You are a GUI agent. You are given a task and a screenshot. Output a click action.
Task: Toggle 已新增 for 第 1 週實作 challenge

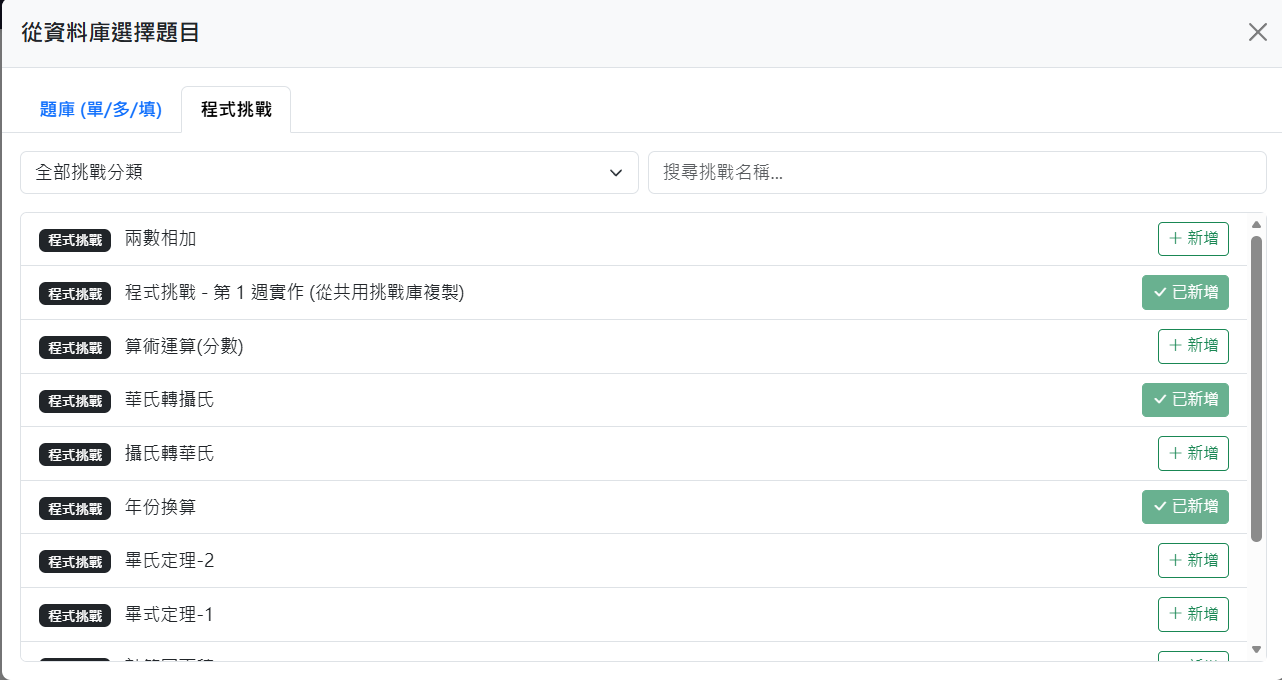coord(1185,293)
